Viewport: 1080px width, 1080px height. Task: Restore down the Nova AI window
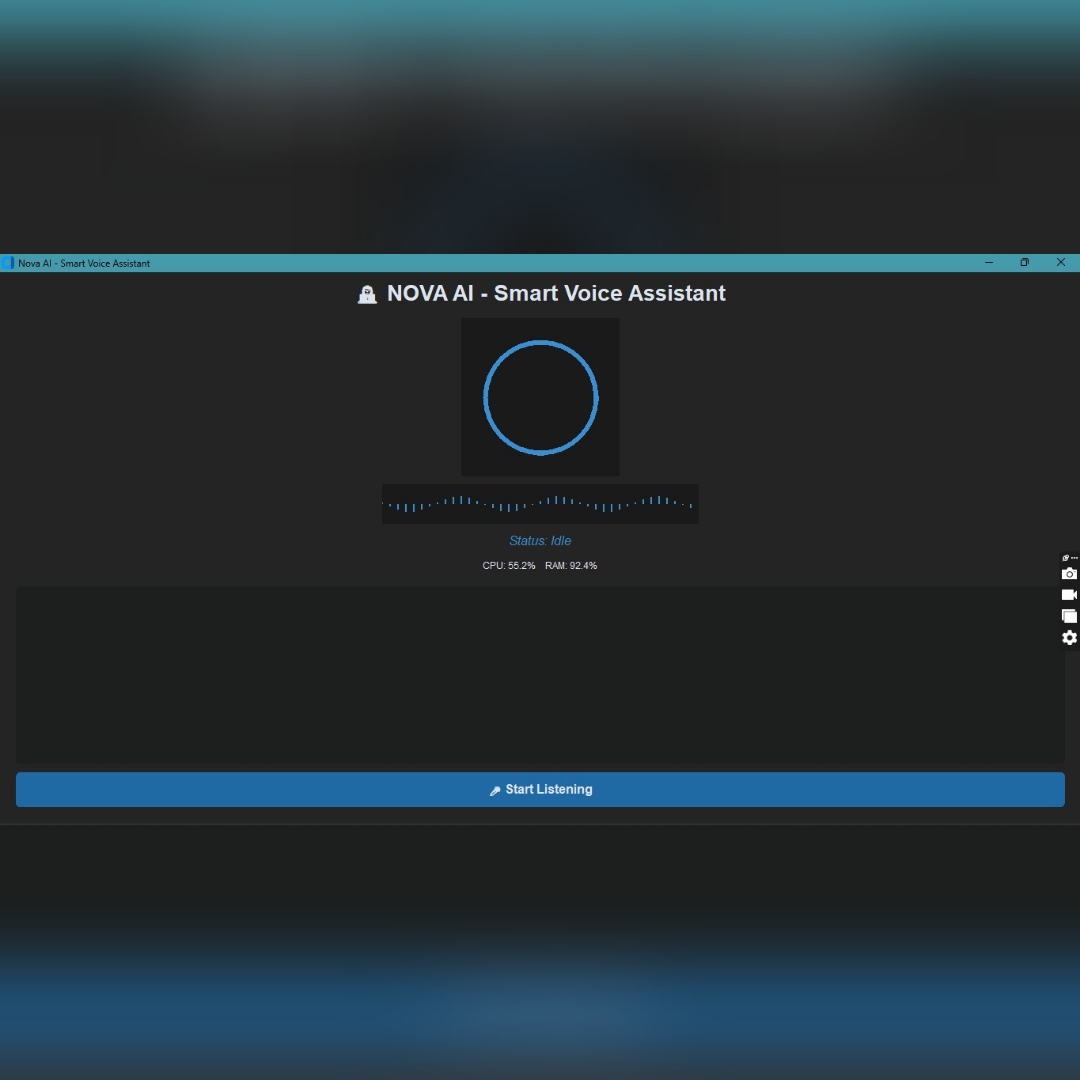[x=1025, y=262]
